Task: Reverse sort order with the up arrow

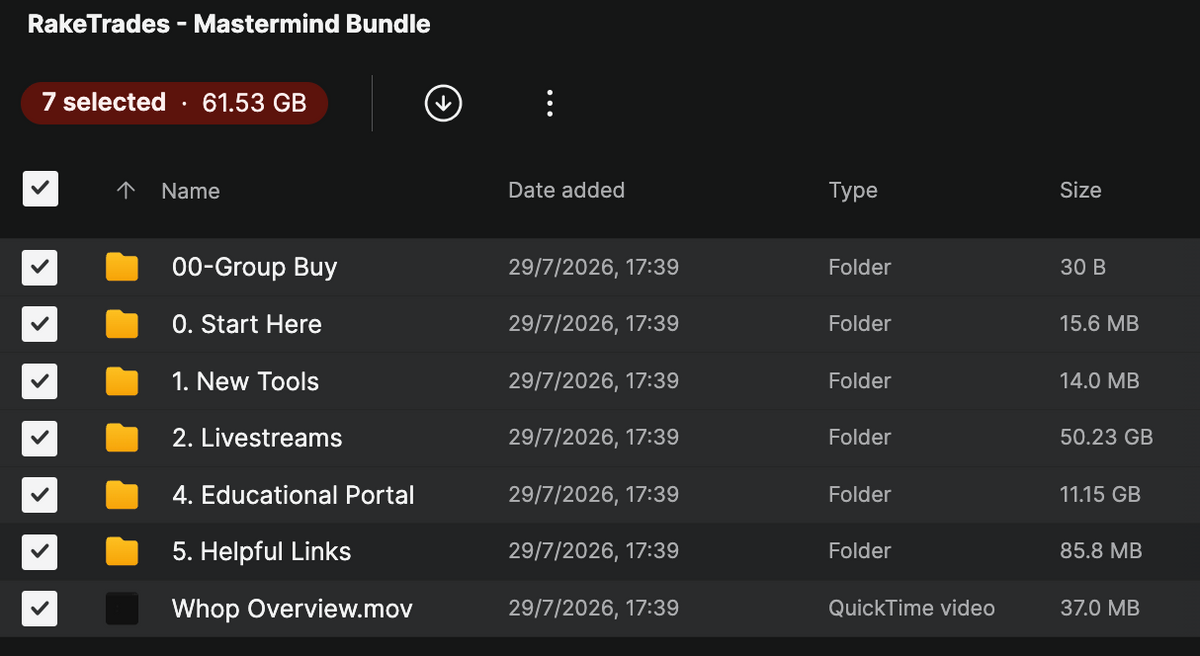Action: 125,190
